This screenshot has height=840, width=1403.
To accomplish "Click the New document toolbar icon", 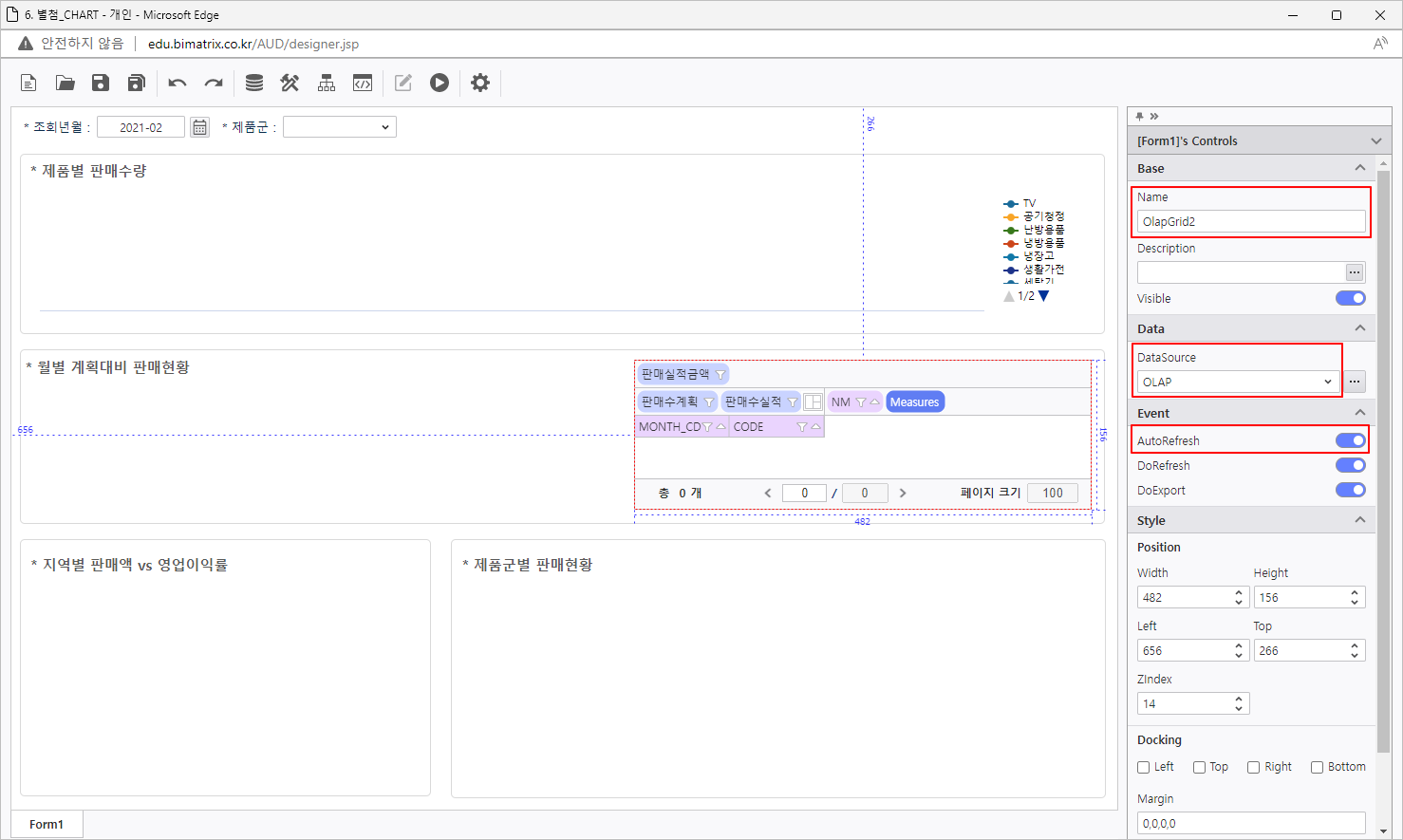I will 28,84.
